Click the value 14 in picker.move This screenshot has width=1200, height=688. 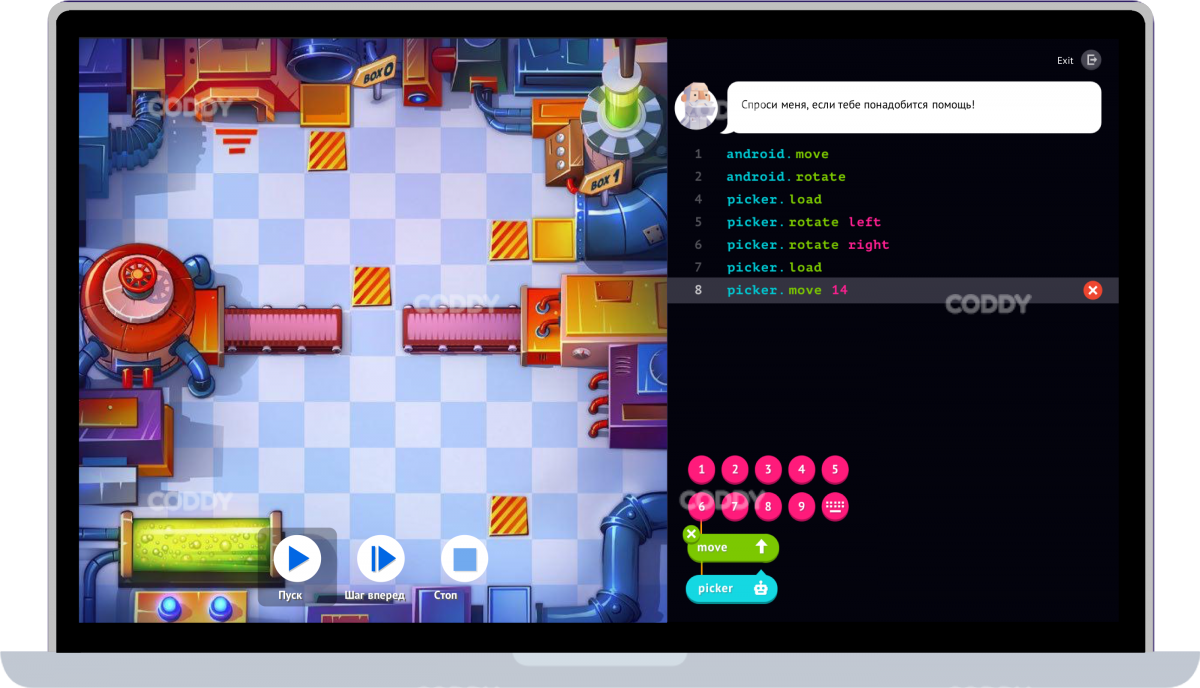pos(840,290)
